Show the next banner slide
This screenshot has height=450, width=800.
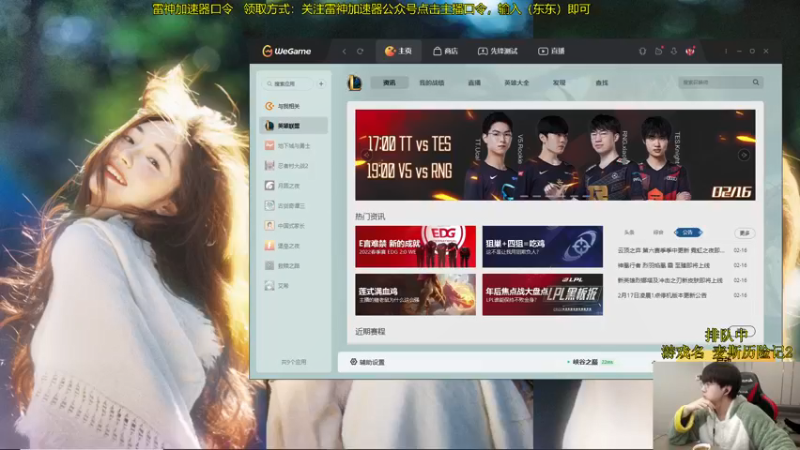744,155
